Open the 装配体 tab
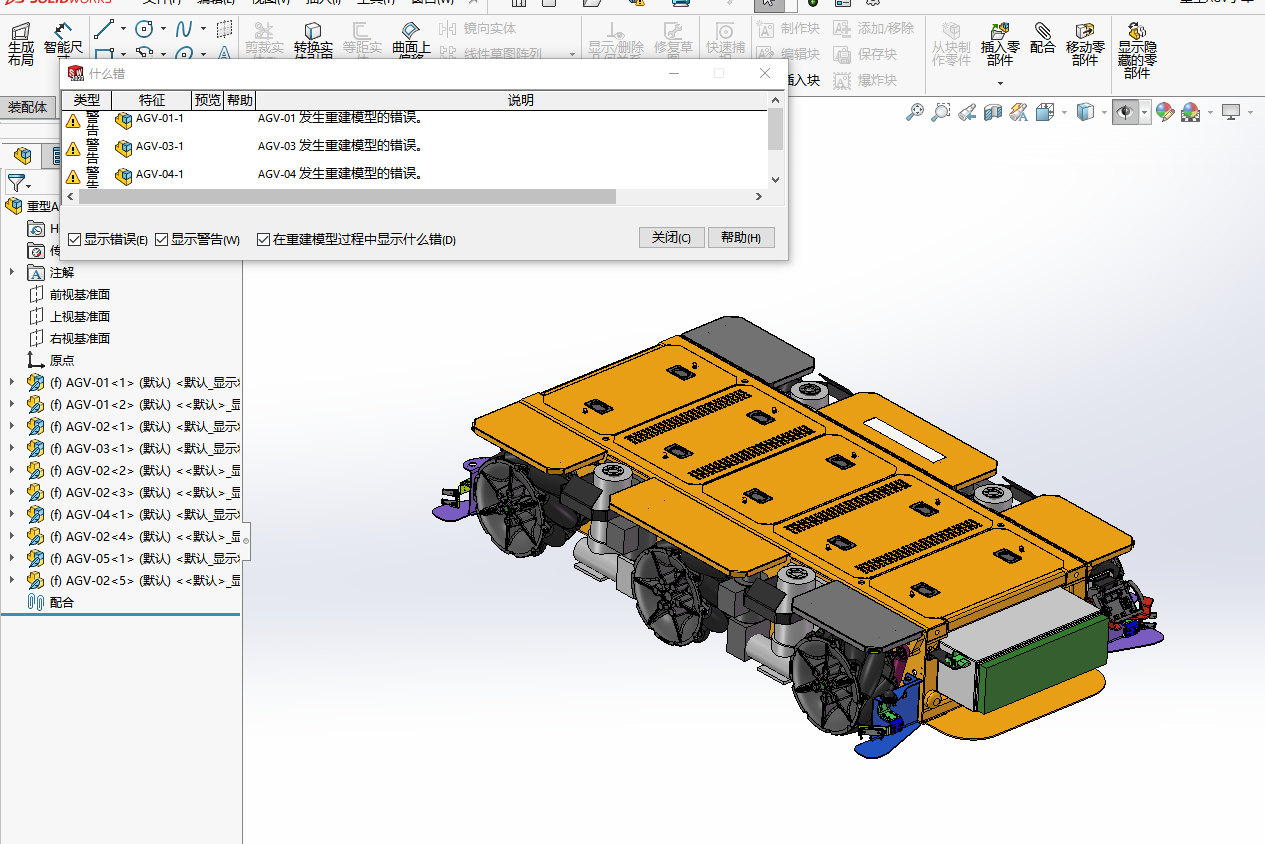The image size is (1265, 844). click(x=27, y=107)
